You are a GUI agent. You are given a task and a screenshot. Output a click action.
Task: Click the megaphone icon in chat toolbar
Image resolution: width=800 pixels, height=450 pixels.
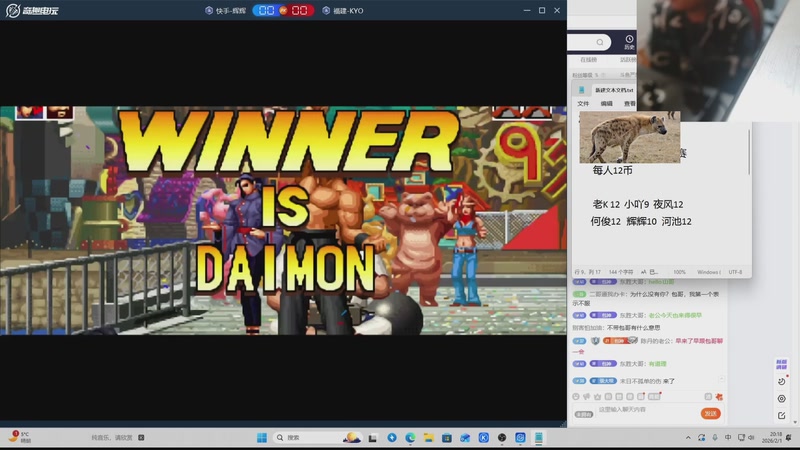(x=587, y=396)
